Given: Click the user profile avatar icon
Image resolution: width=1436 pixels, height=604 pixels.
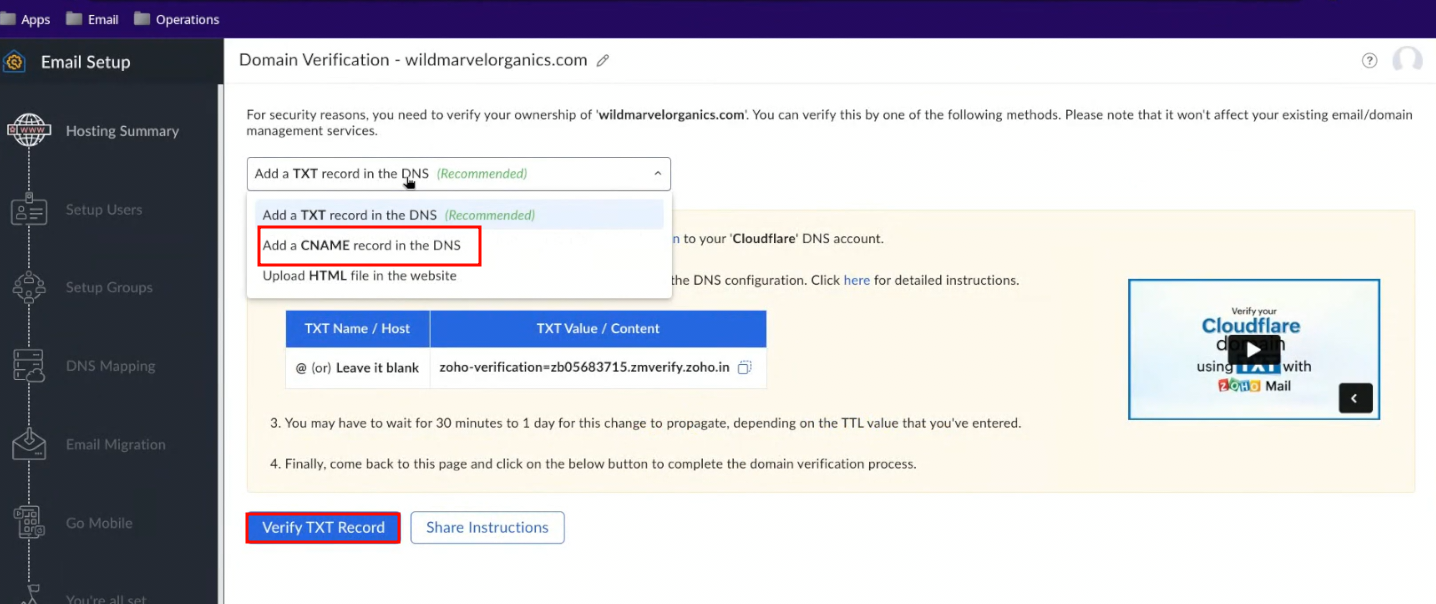Looking at the screenshot, I should 1407,60.
